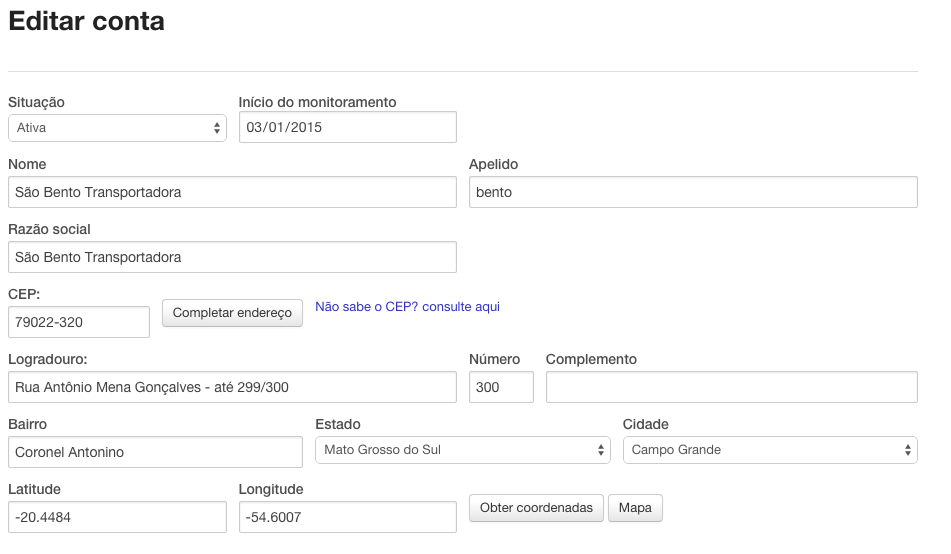
Task: Click the Completar endereço button
Action: coord(232,313)
